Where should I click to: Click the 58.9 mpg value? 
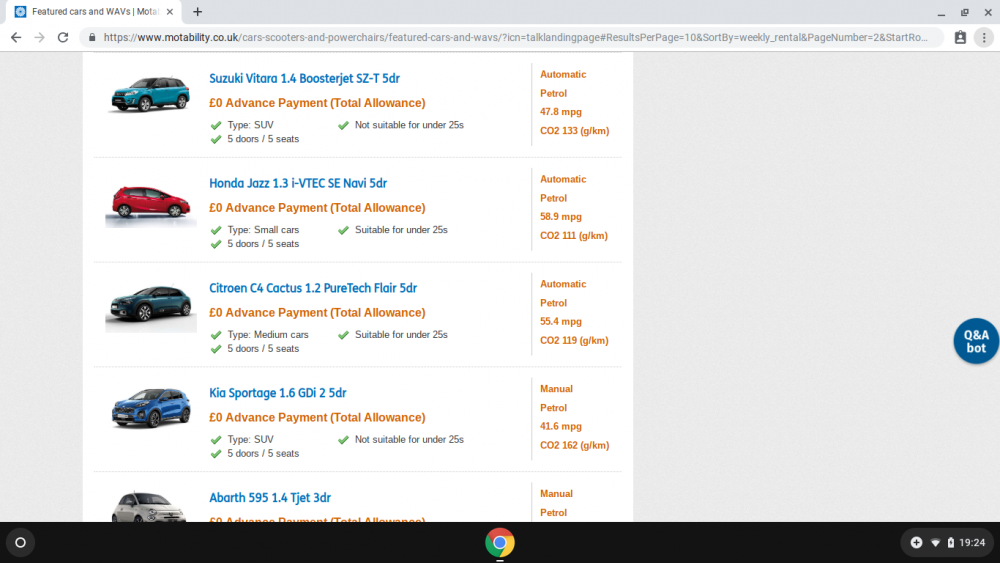click(561, 217)
